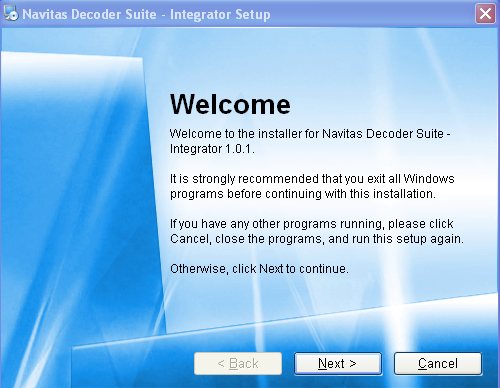Close the Navitas Decoder Suite setup window

pyautogui.click(x=485, y=14)
